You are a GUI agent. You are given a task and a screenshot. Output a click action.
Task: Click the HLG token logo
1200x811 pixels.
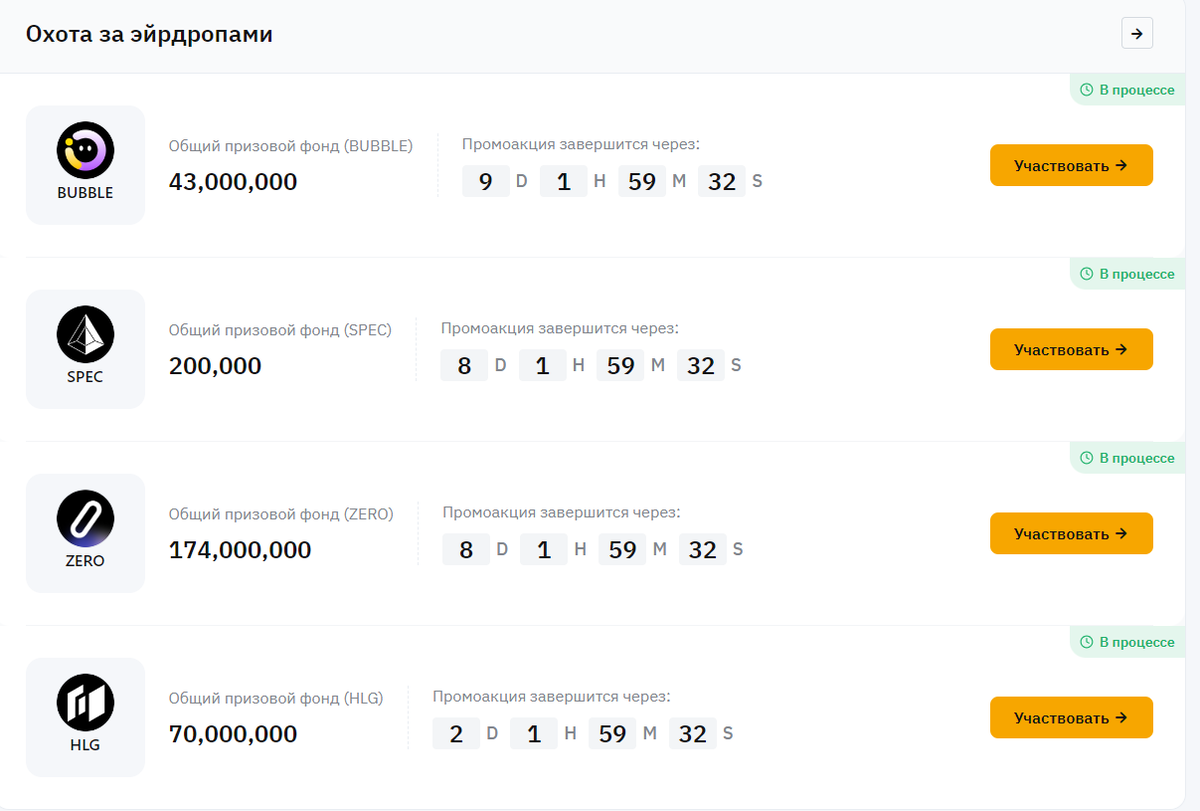coord(85,703)
